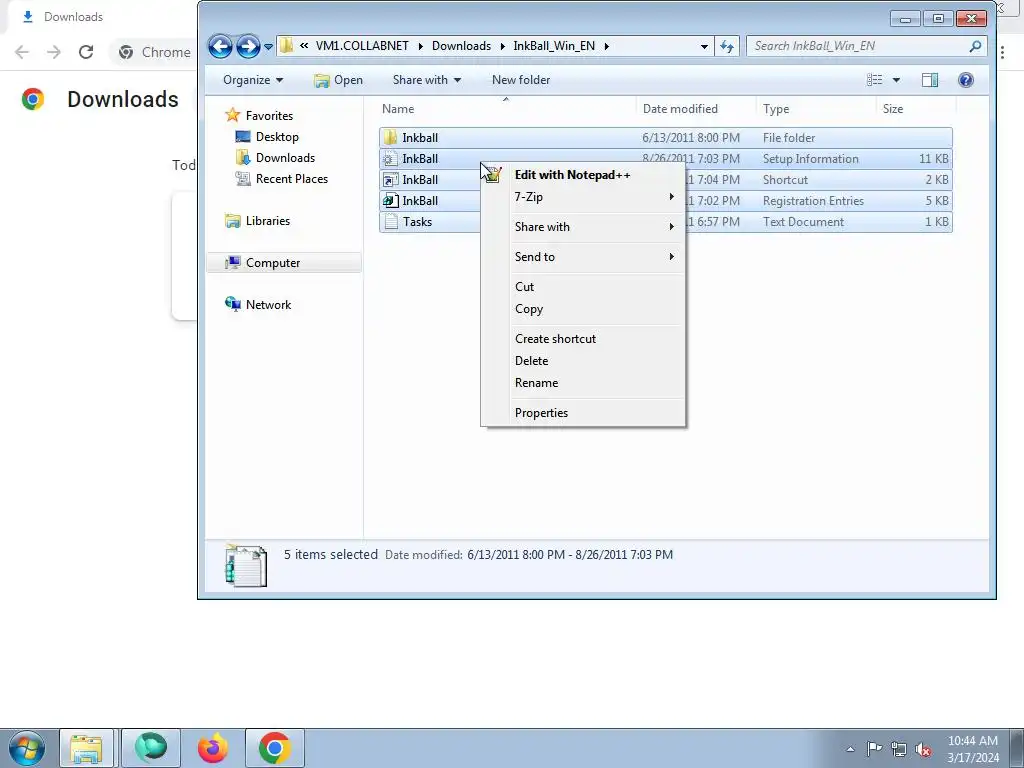Image resolution: width=1024 pixels, height=768 pixels.
Task: Click Chrome's back arrow
Action: (22, 52)
